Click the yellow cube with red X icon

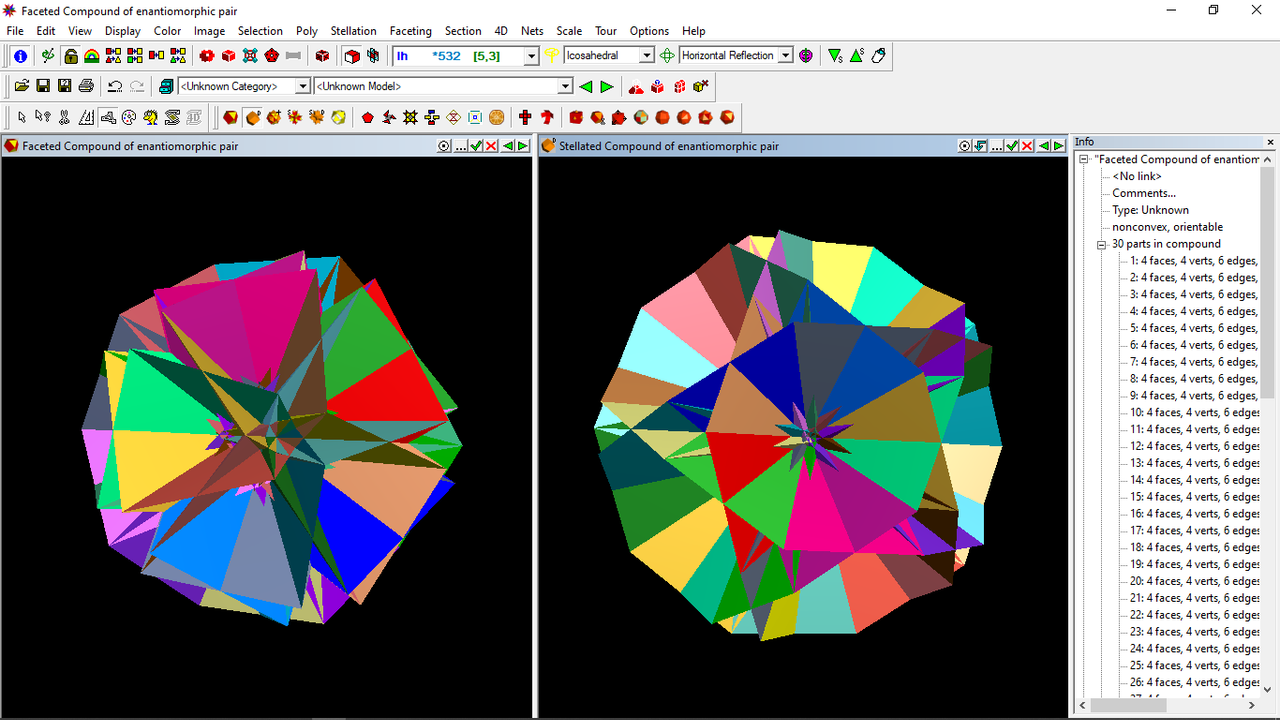click(x=701, y=86)
